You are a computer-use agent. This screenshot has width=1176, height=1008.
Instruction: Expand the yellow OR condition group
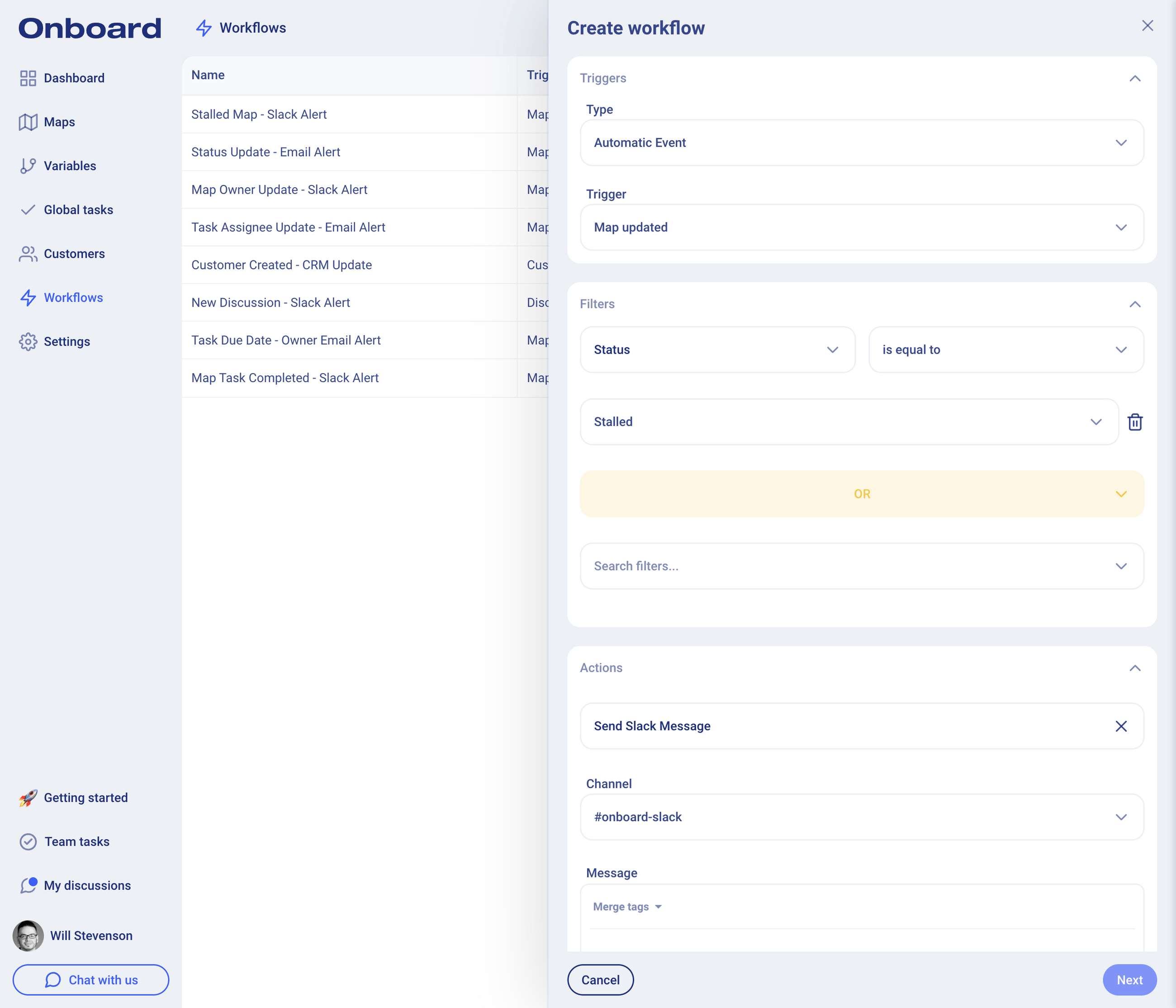pyautogui.click(x=1121, y=494)
